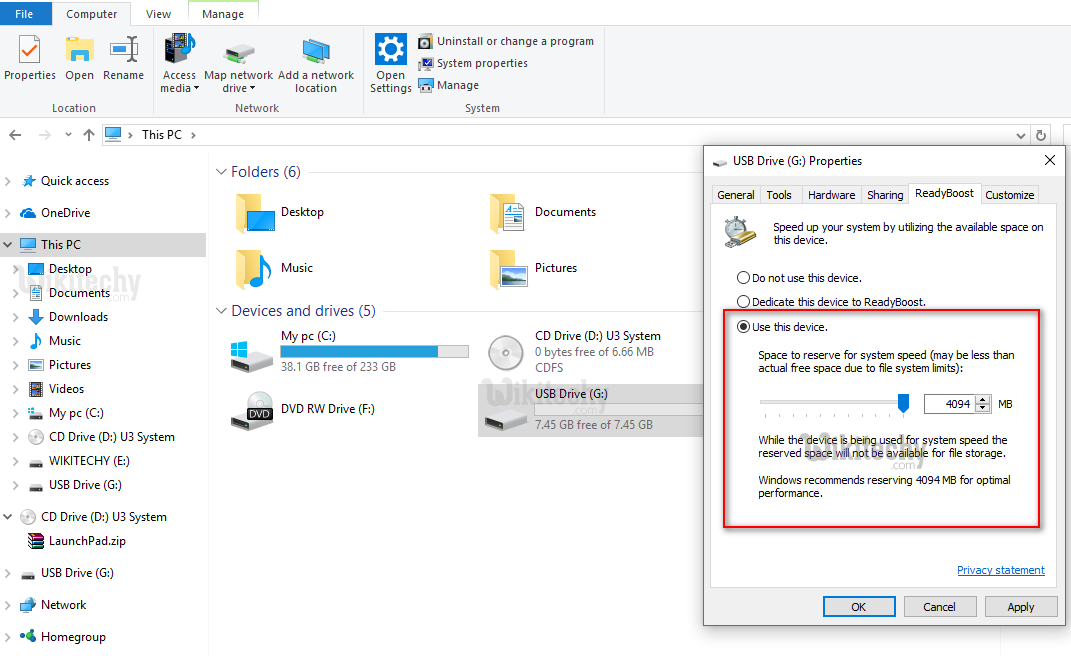The image size is (1071, 656).
Task: Click Add a network location icon
Action: click(316, 52)
